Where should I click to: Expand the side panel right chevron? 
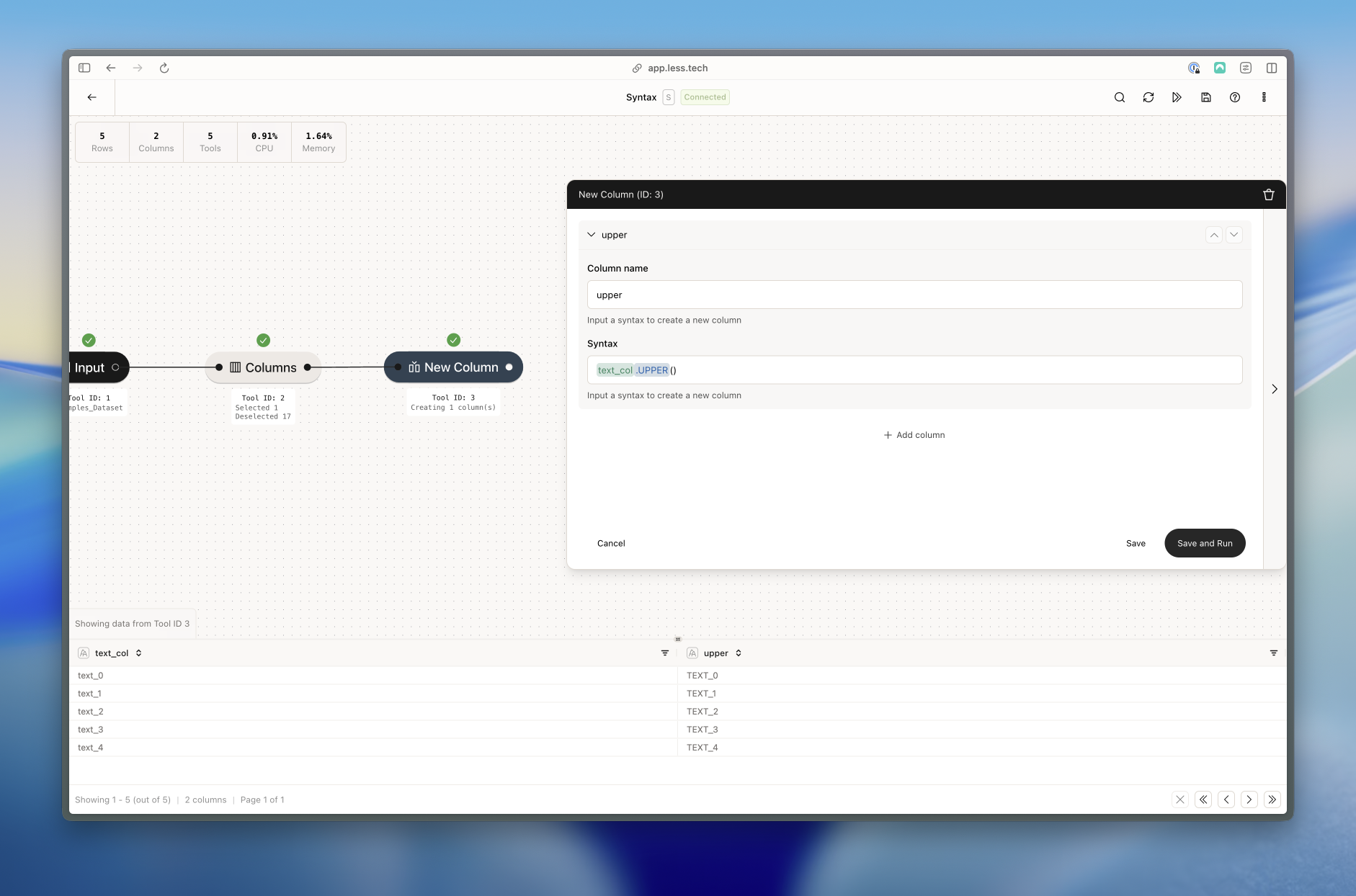tap(1275, 389)
